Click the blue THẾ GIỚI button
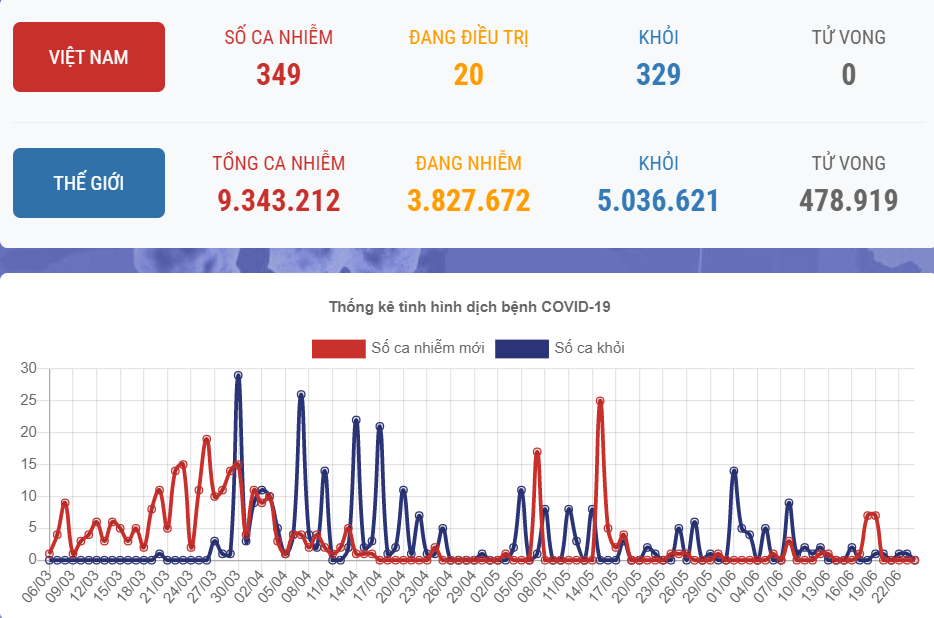The width and height of the screenshot is (934, 618). 89,183
